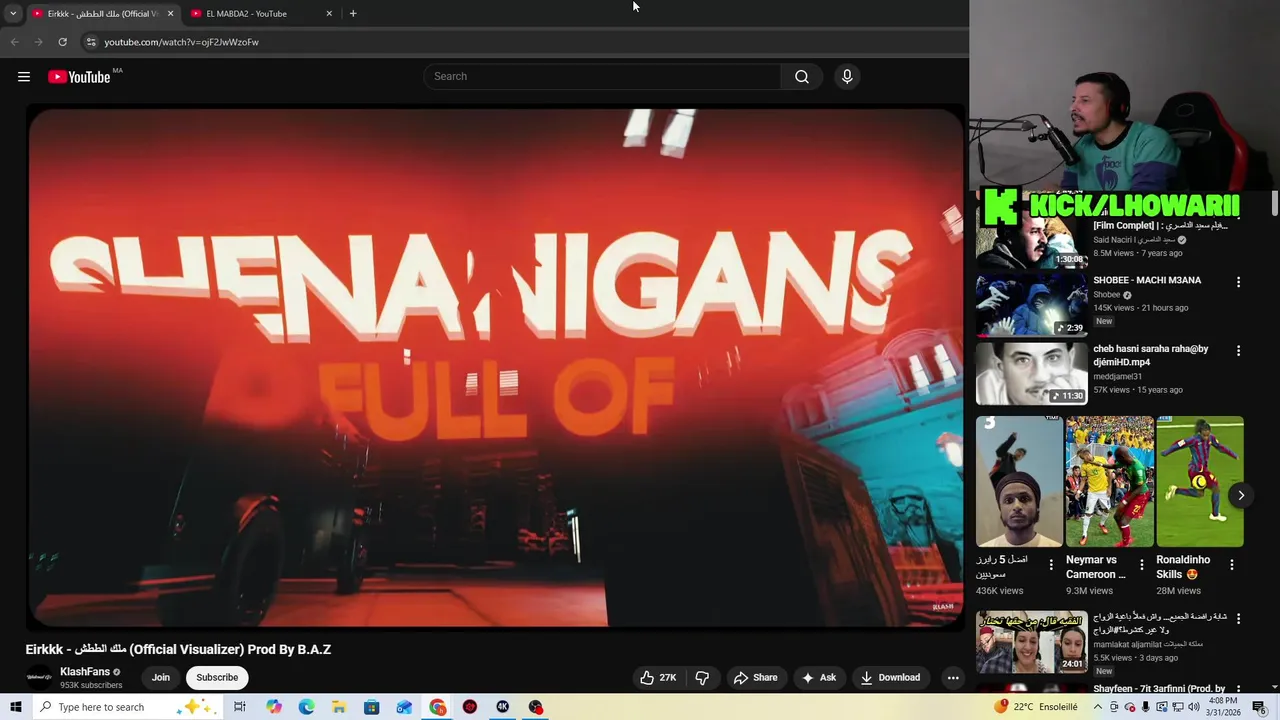The height and width of the screenshot is (720, 1280).
Task: Open the system tray microphone indicator
Action: (x=1145, y=707)
